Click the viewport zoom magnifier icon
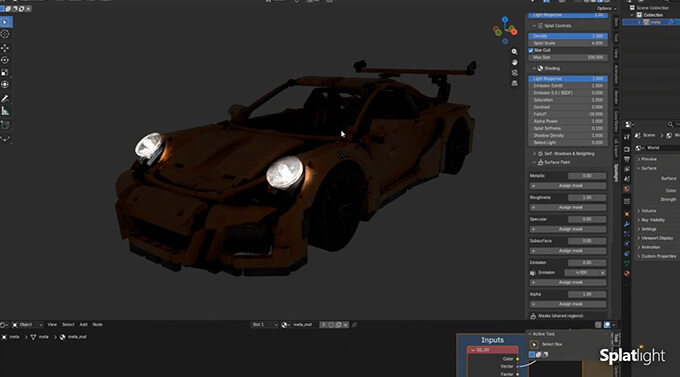Screen dimensions: 680x377 pyautogui.click(x=514, y=52)
